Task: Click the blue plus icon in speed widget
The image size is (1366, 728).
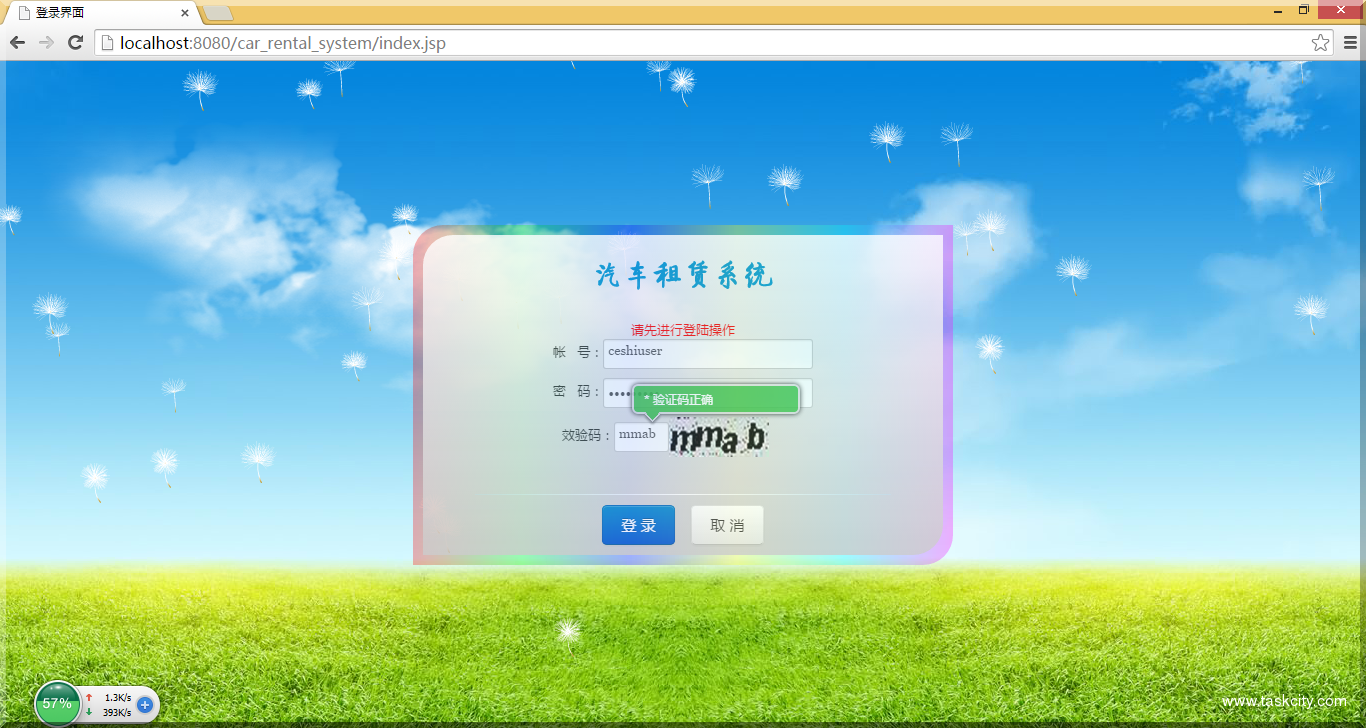Action: coord(144,704)
